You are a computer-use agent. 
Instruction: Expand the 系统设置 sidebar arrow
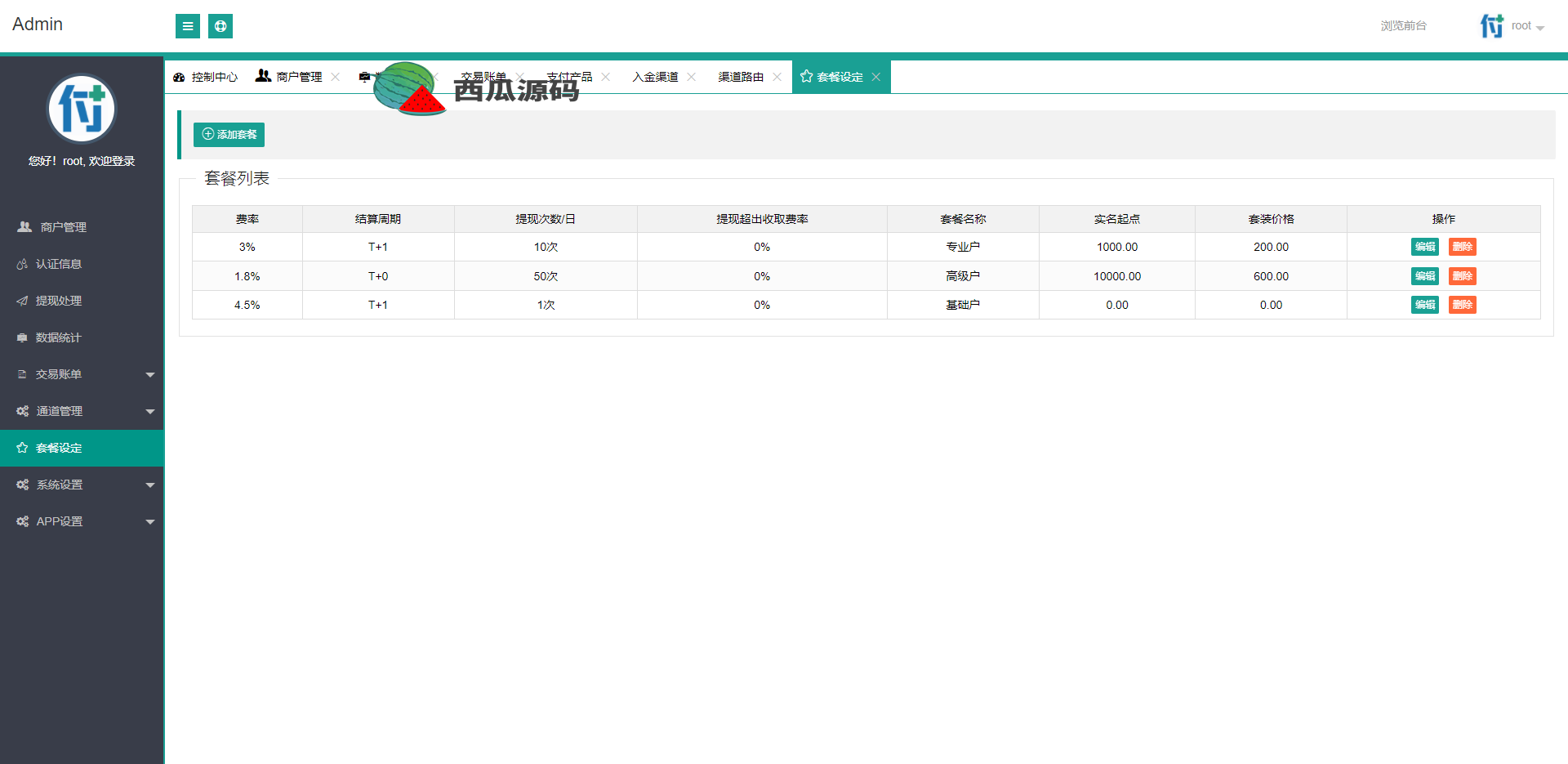click(150, 485)
